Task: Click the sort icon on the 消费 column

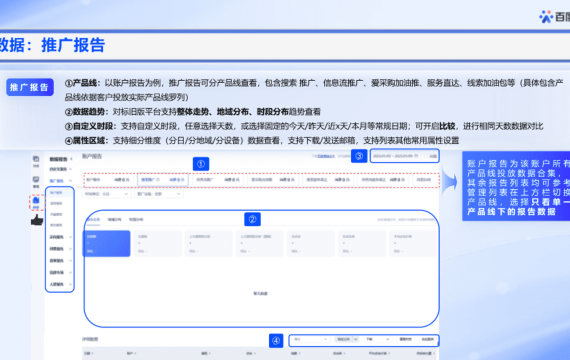Action: click(x=299, y=353)
